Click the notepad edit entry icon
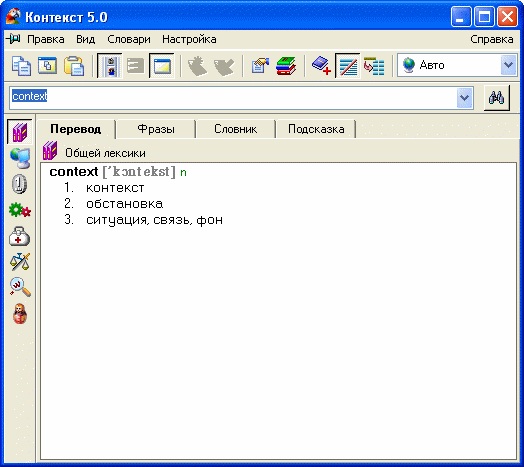Image resolution: width=524 pixels, height=467 pixels. click(260, 66)
